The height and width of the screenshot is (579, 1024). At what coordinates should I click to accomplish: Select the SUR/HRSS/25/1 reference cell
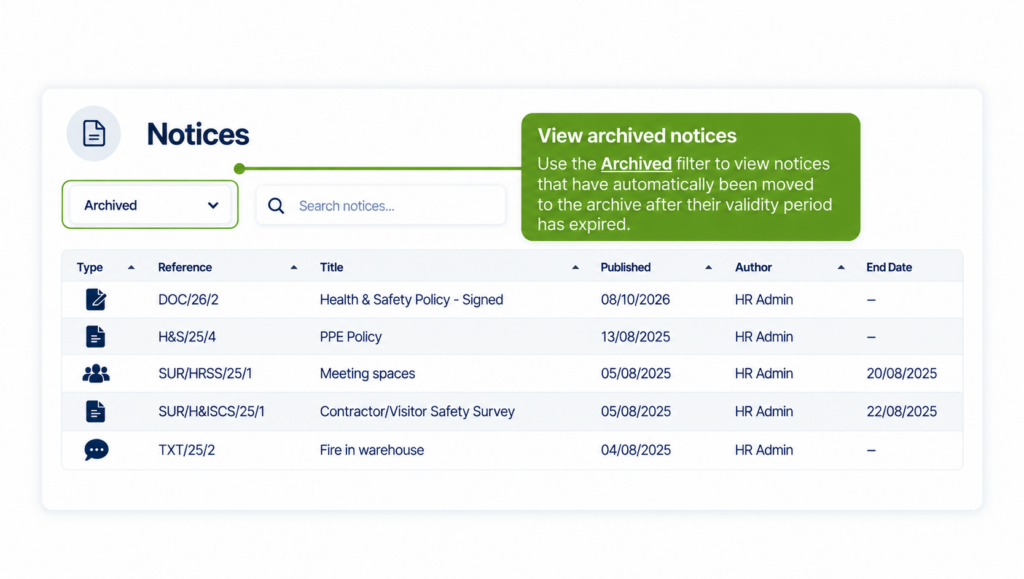tap(205, 373)
